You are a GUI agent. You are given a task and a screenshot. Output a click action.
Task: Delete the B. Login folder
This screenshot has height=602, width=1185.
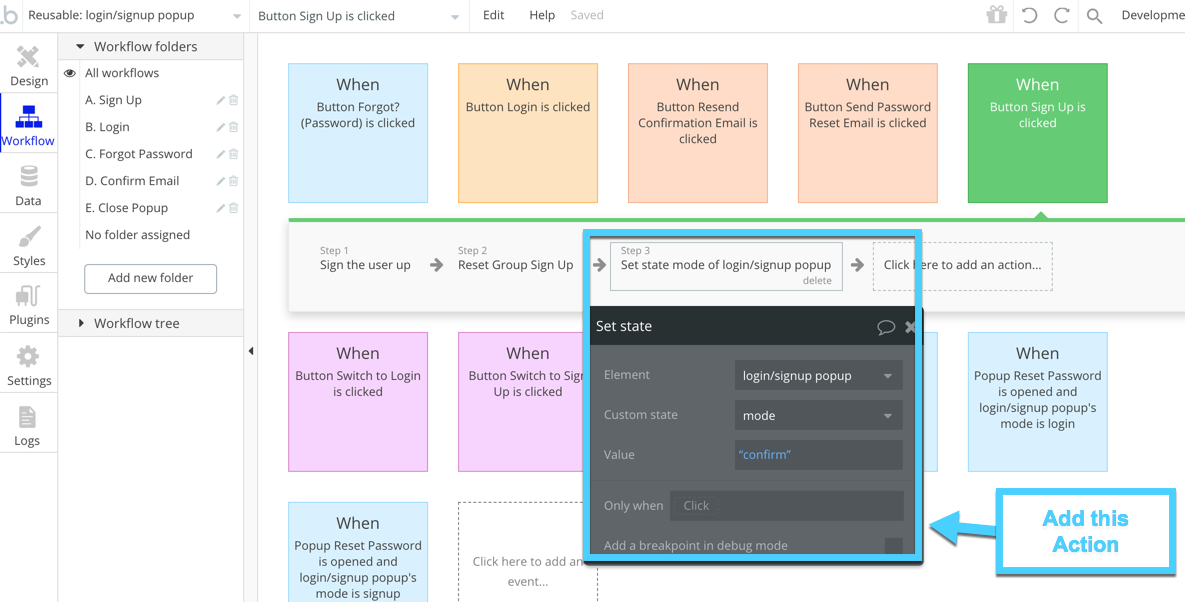tap(234, 127)
